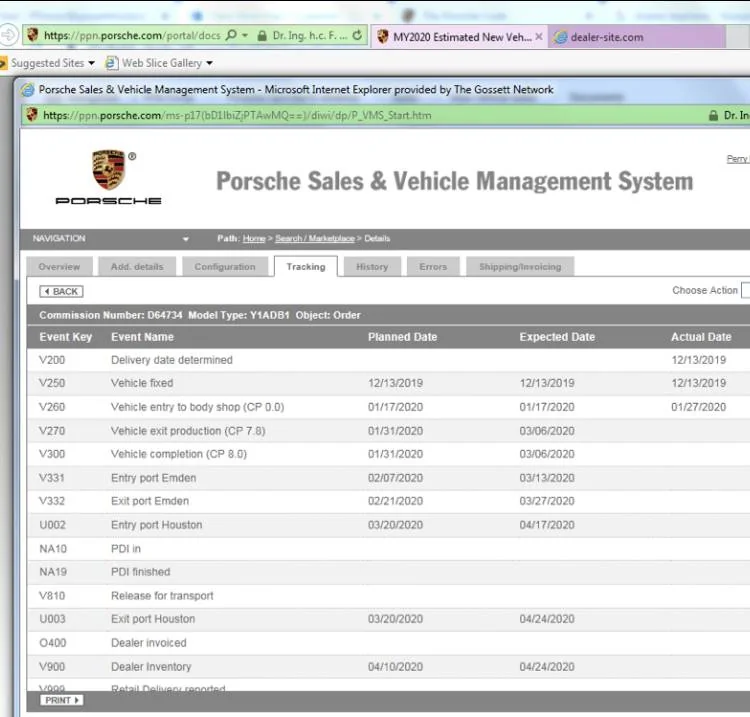Click 'Entry port Emden' event name
The height and width of the screenshot is (717, 750).
(x=154, y=477)
